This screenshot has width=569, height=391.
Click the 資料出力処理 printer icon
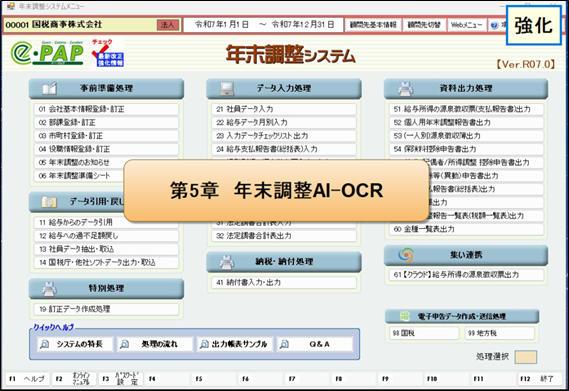point(406,88)
